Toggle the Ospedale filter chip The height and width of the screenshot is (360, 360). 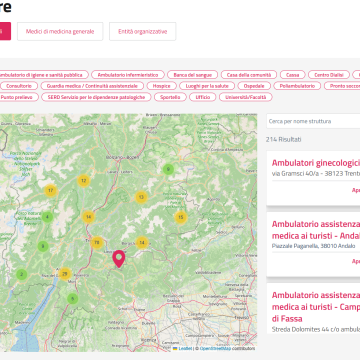pyautogui.click(x=254, y=86)
